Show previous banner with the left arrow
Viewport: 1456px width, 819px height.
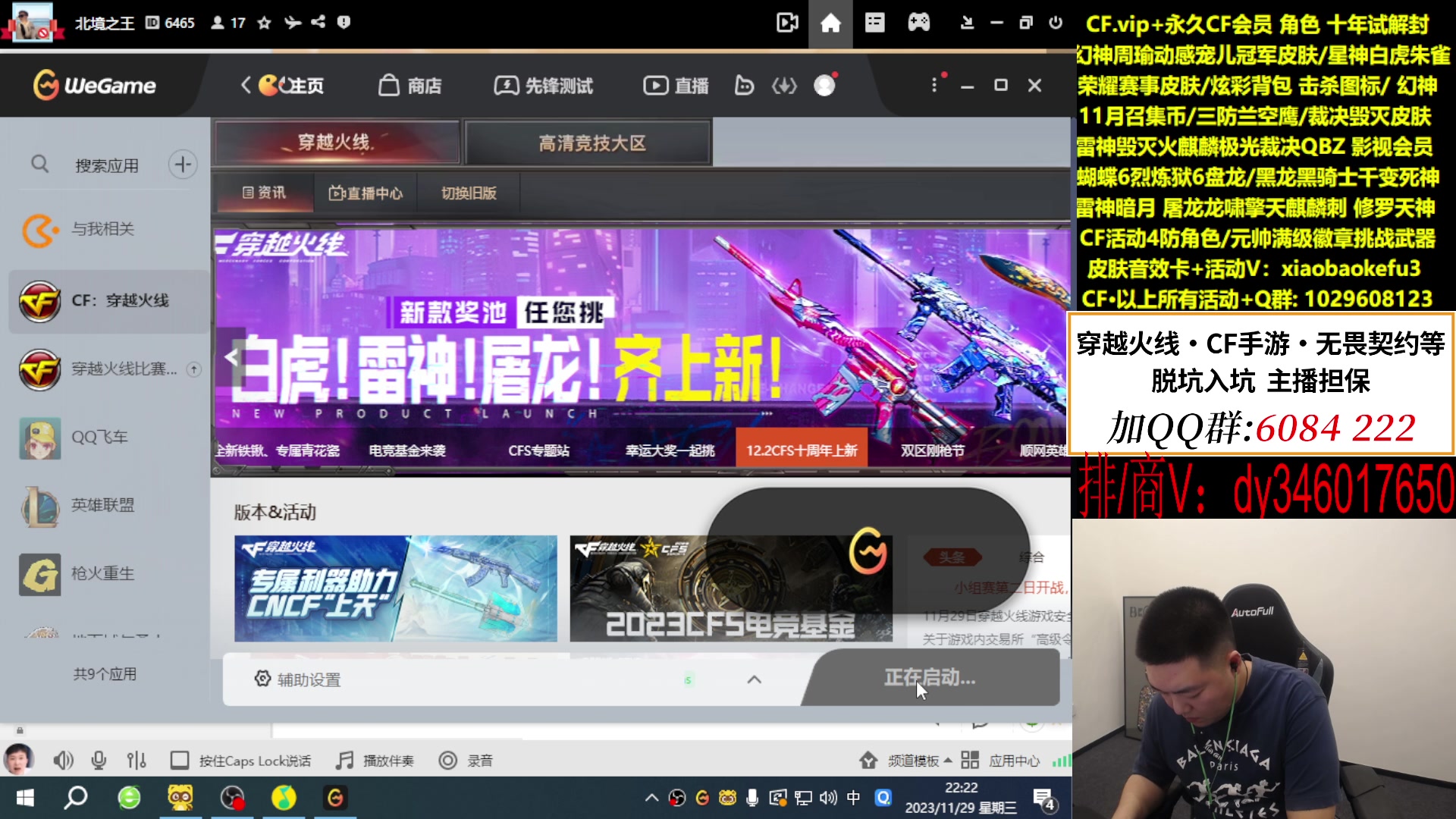tap(233, 356)
